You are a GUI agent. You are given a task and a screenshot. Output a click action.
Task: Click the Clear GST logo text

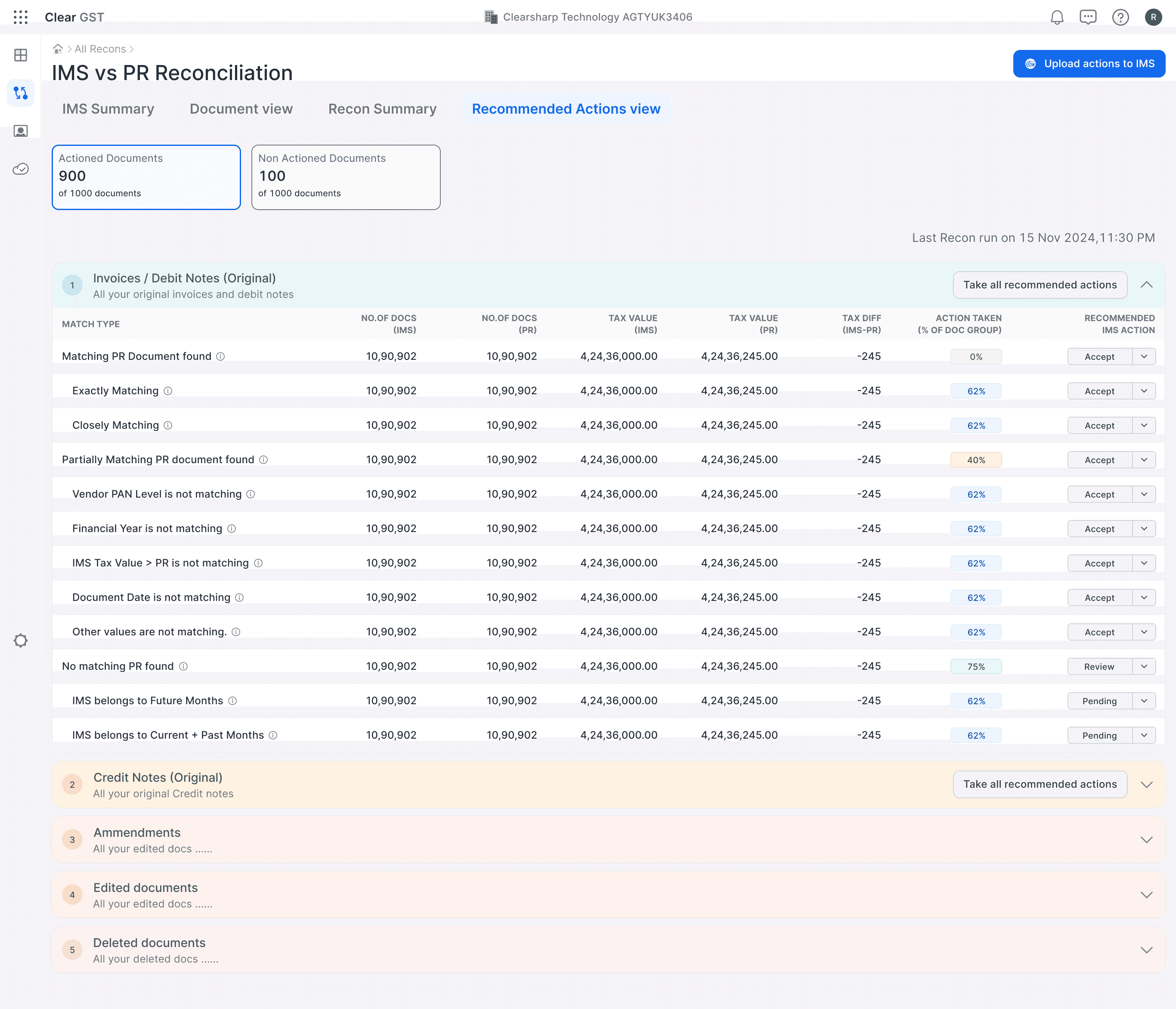74,17
